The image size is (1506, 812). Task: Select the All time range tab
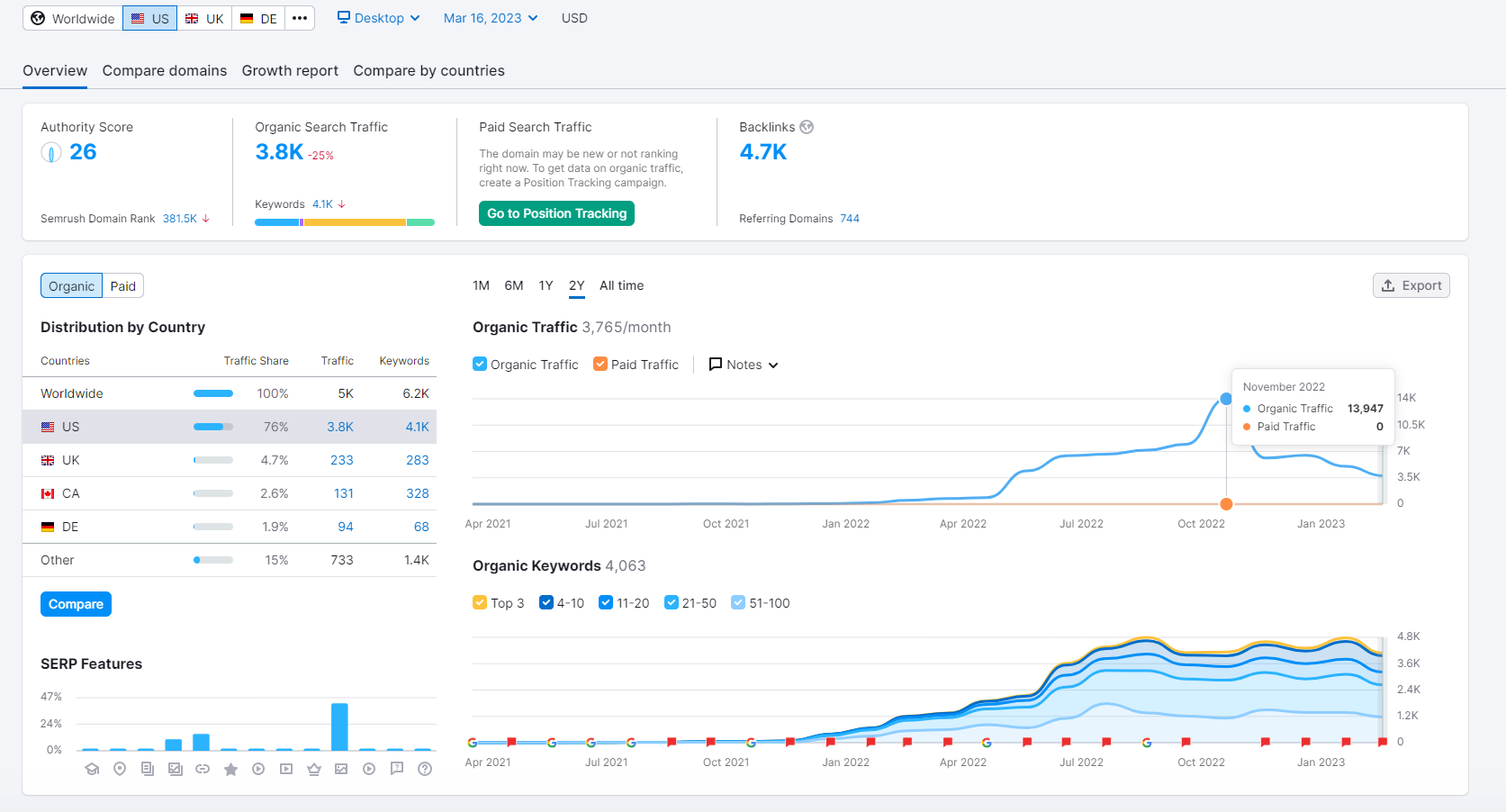[621, 285]
